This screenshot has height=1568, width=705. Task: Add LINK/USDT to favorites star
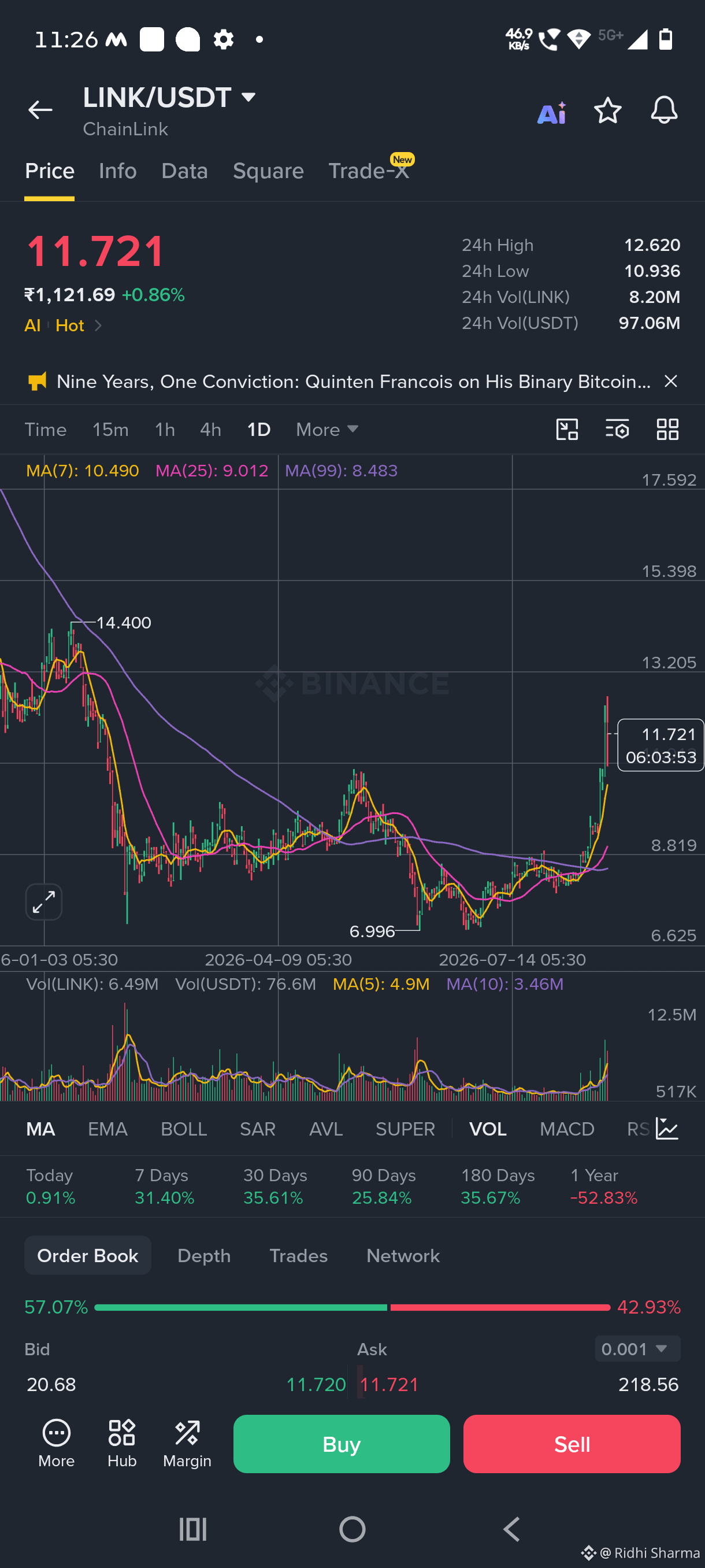coord(607,111)
